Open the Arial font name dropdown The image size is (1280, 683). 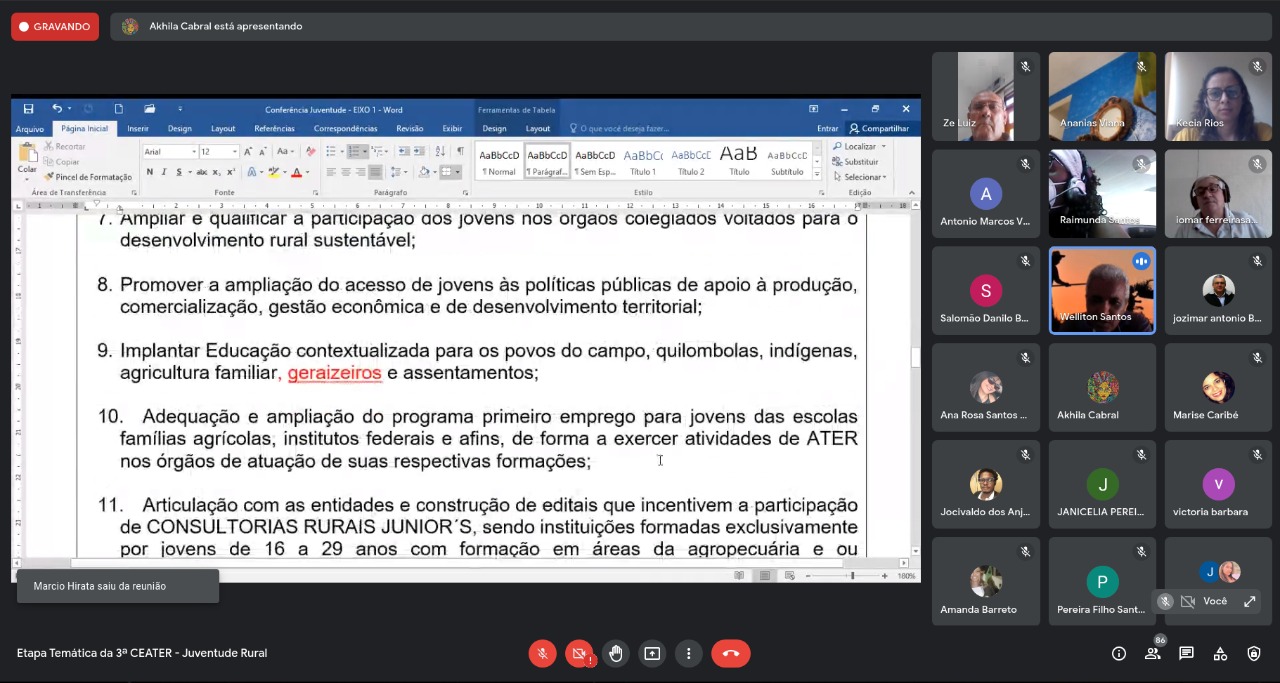coord(192,152)
